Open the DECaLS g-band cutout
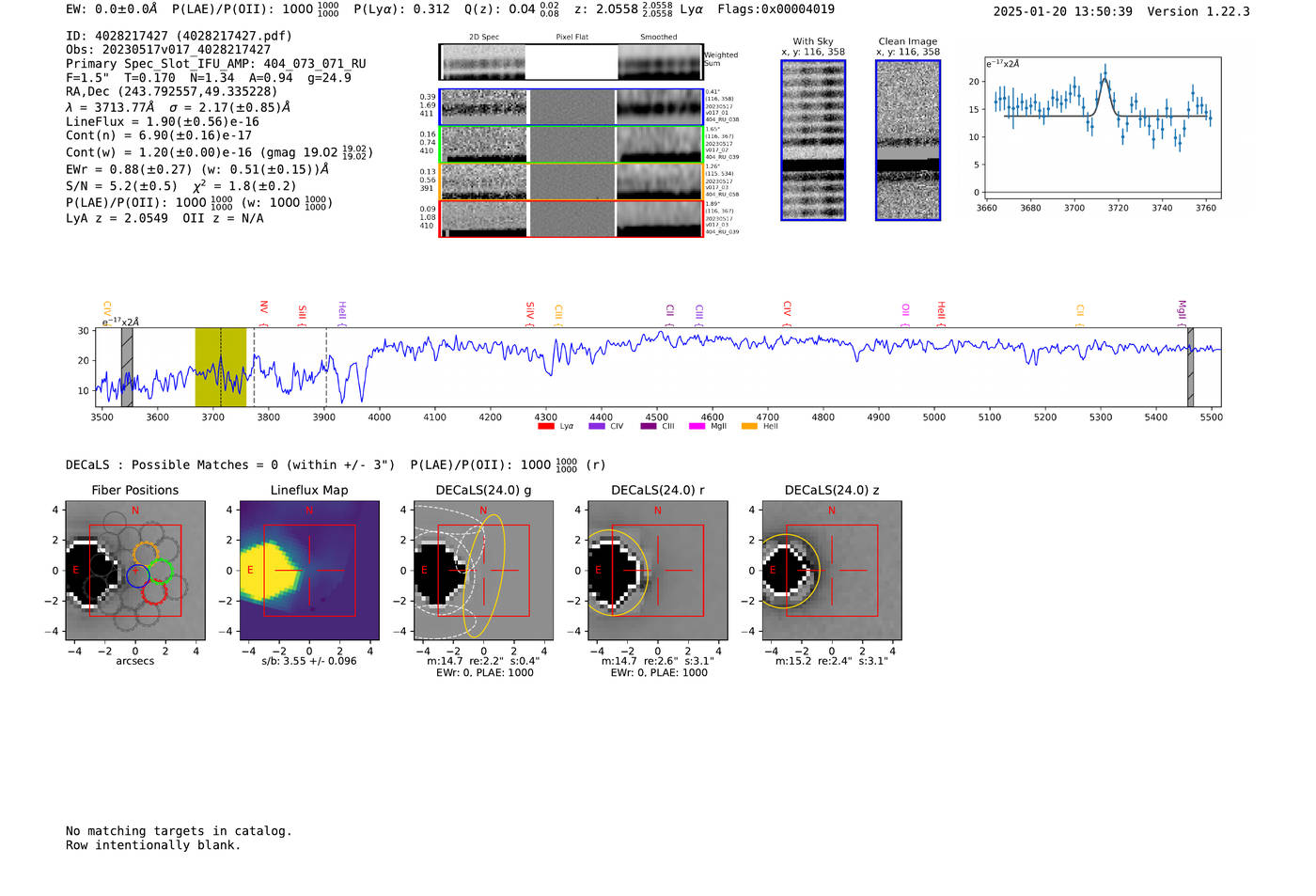Screen dimensions: 1316x896 click(x=484, y=571)
